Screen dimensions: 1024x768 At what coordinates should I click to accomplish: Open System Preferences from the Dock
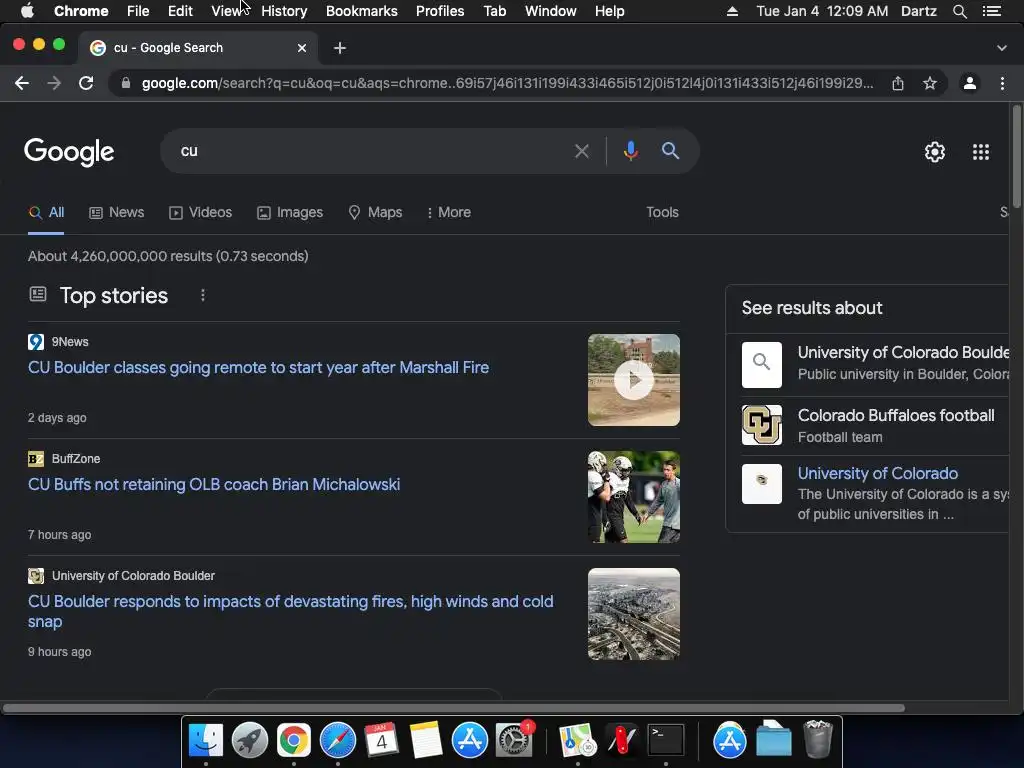click(514, 740)
